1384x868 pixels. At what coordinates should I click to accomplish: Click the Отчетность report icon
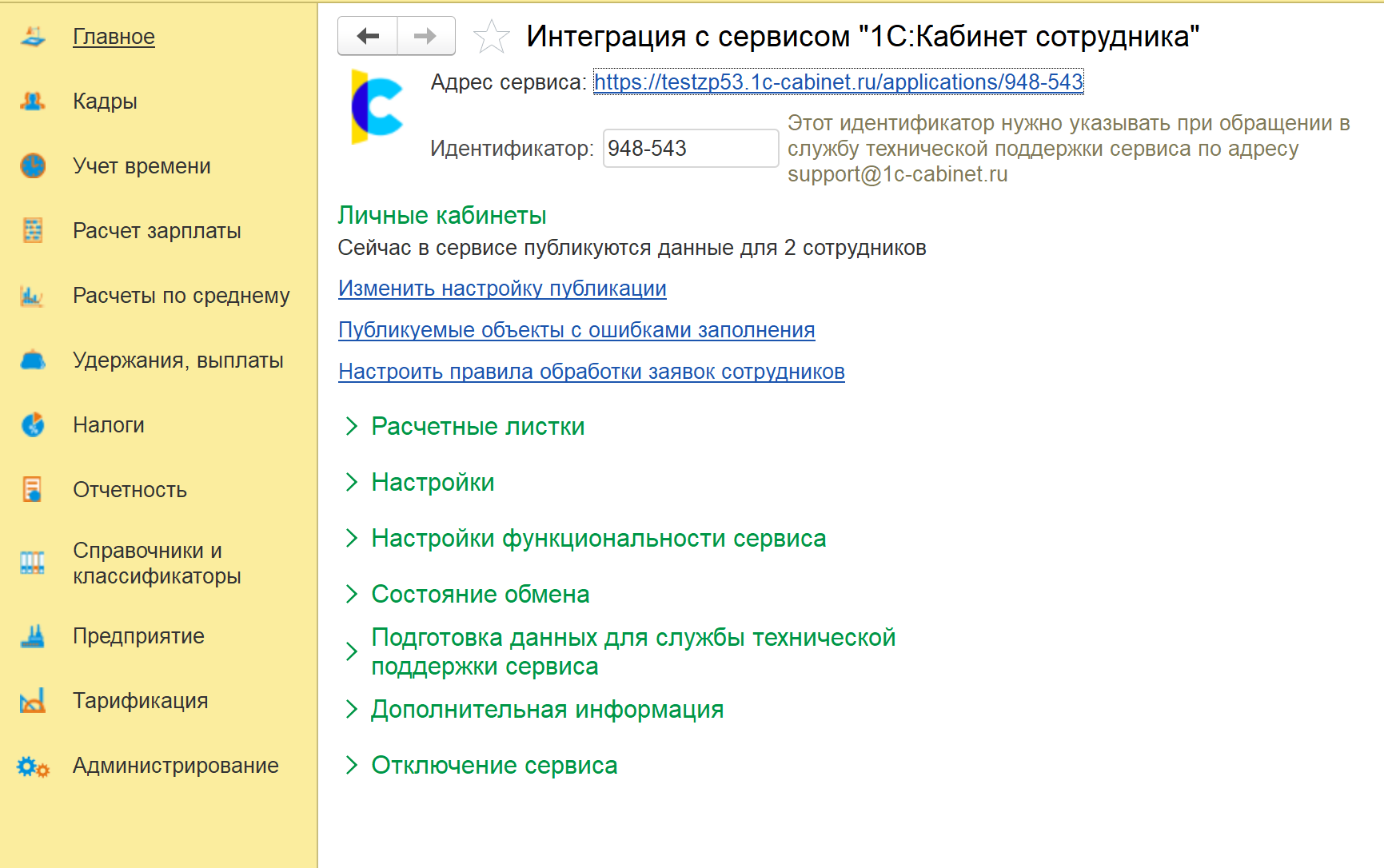[x=33, y=490]
